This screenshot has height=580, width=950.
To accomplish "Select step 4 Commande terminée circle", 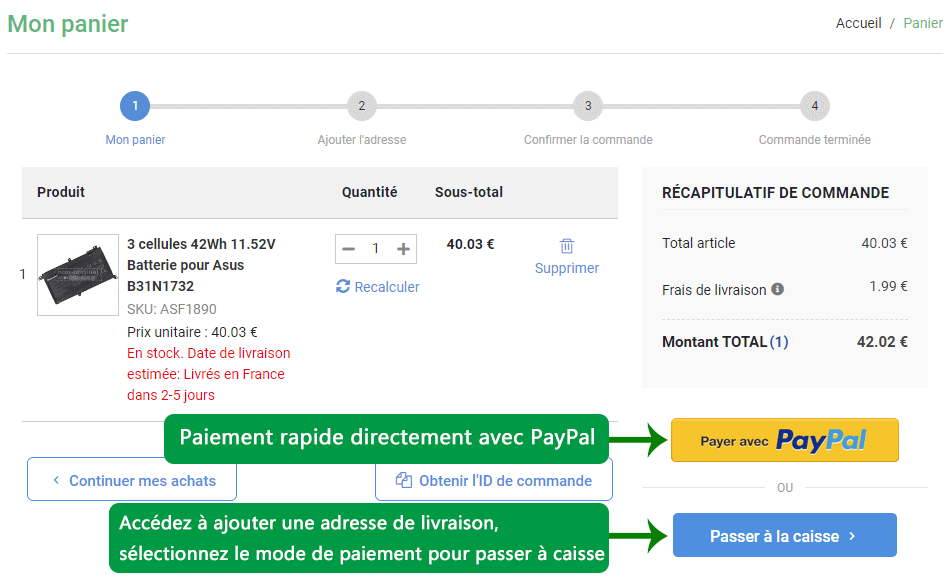I will coord(815,106).
